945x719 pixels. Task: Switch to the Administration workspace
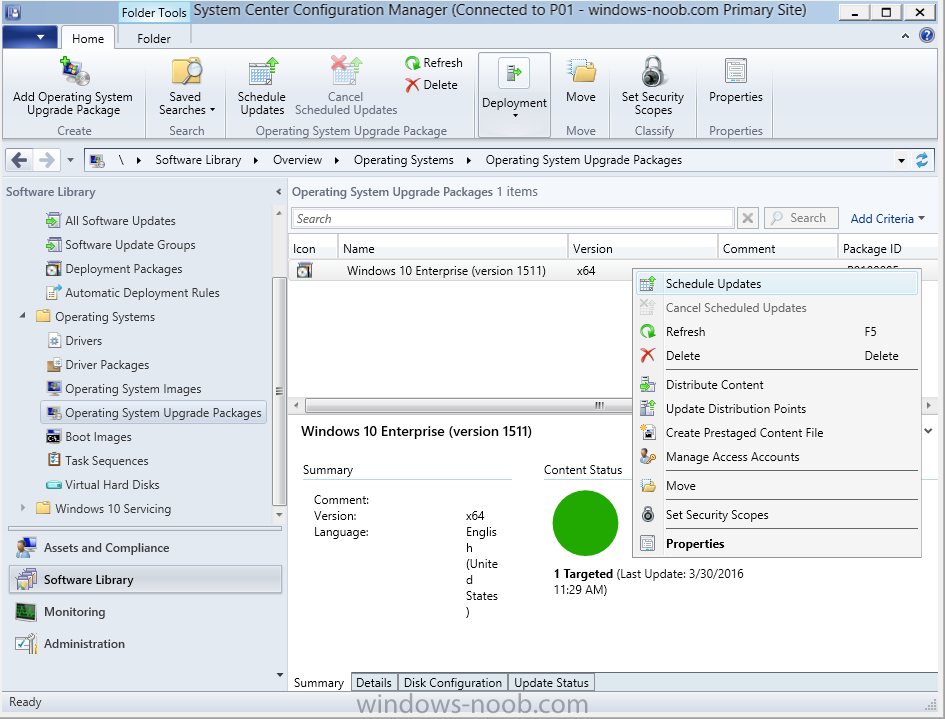point(145,644)
